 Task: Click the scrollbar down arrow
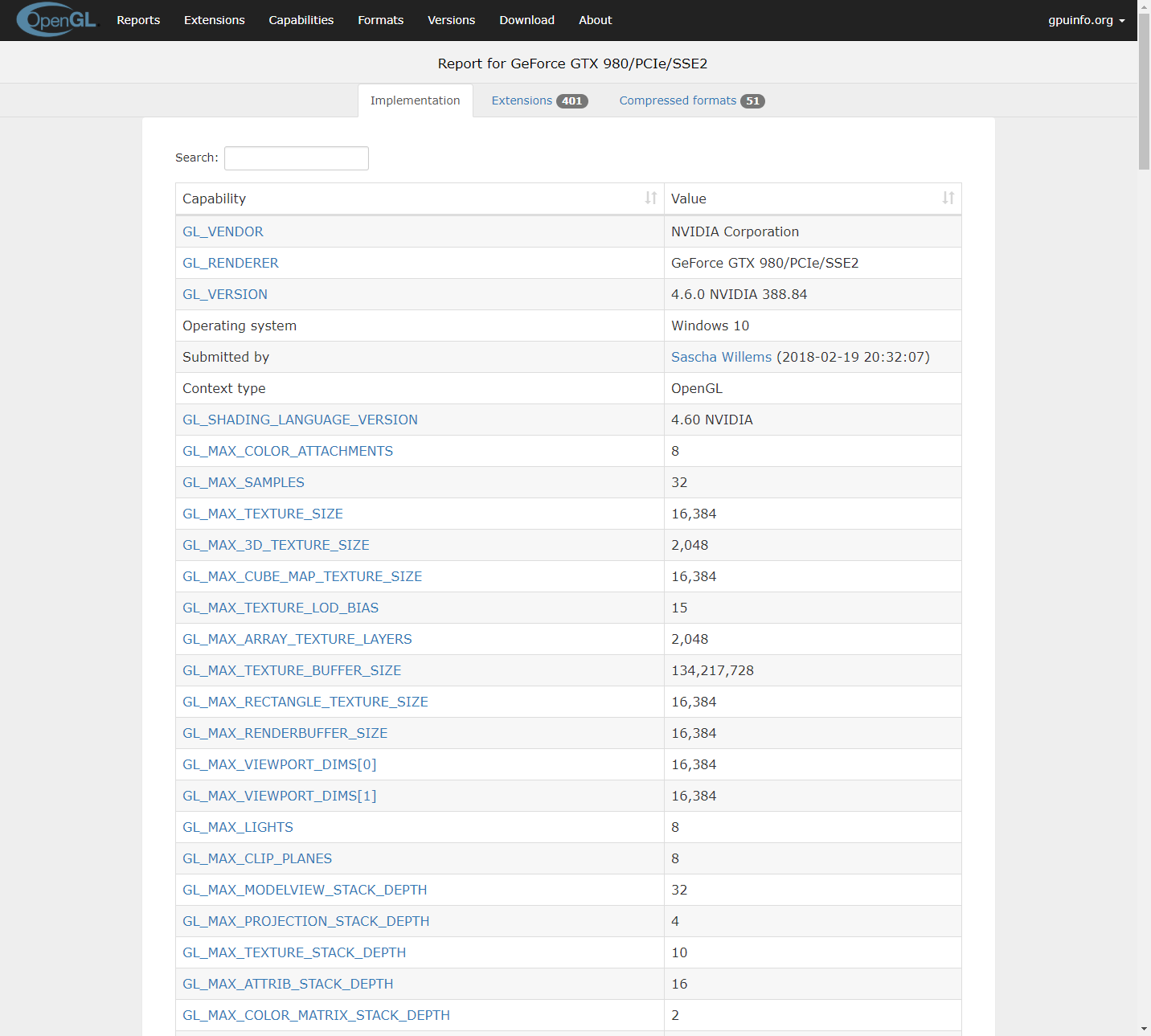coord(1144,1029)
